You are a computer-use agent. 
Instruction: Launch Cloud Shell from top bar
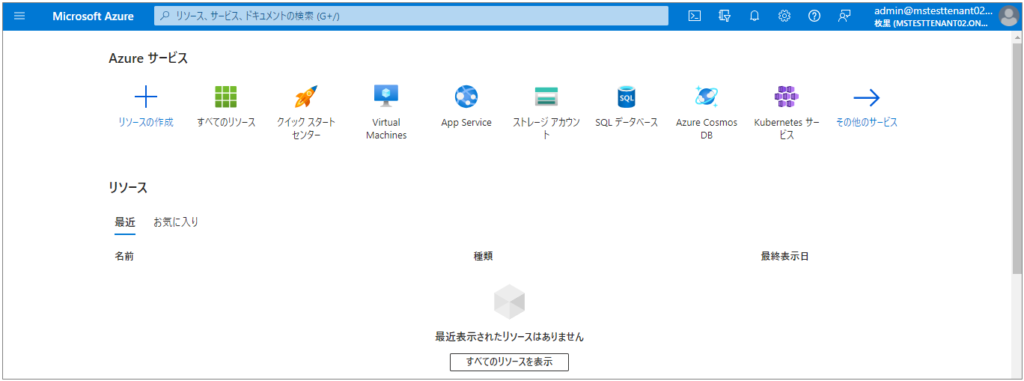(x=695, y=16)
